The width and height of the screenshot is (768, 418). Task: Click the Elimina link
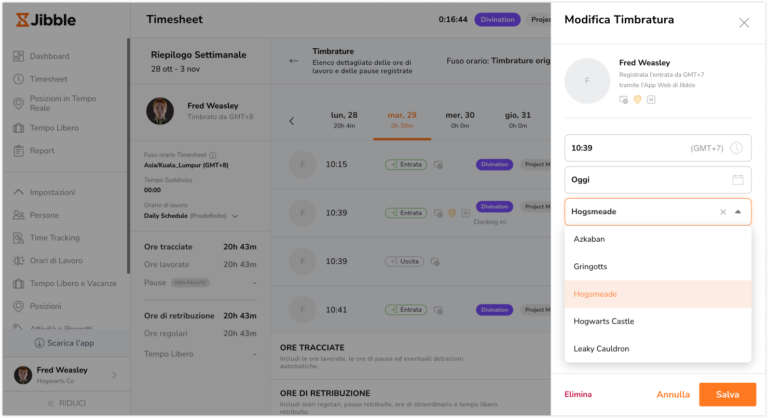[578, 394]
